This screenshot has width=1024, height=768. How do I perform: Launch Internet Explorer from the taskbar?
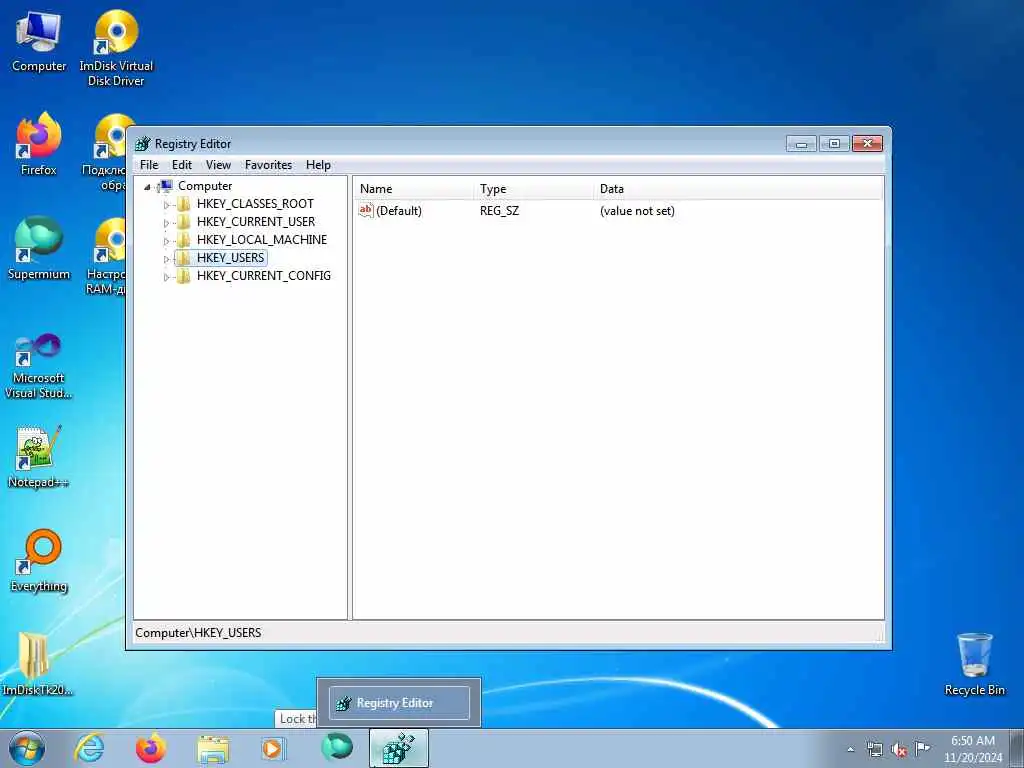point(89,748)
